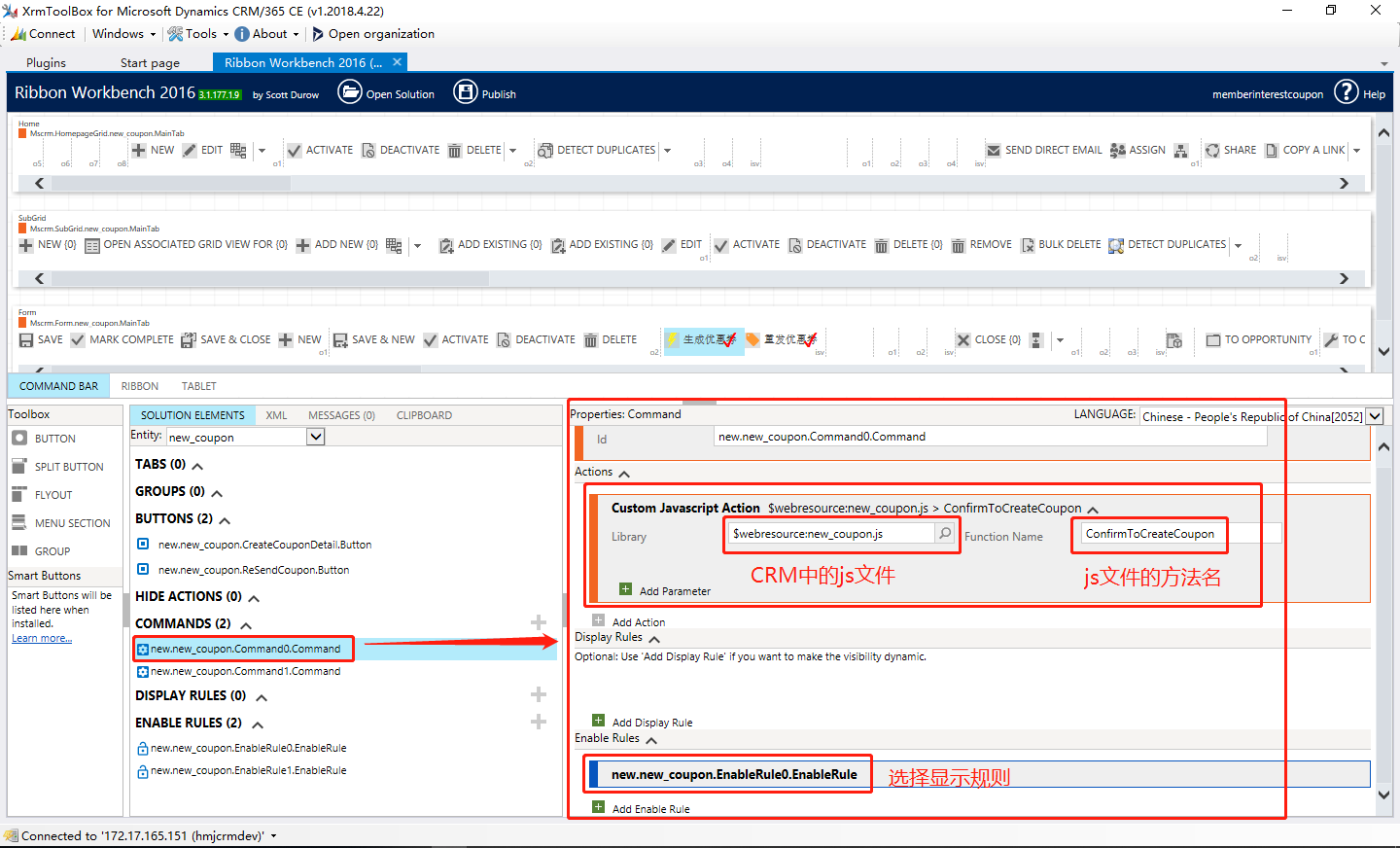Viewport: 1400px width, 848px height.
Task: Click the Learn more link
Action: (x=42, y=638)
